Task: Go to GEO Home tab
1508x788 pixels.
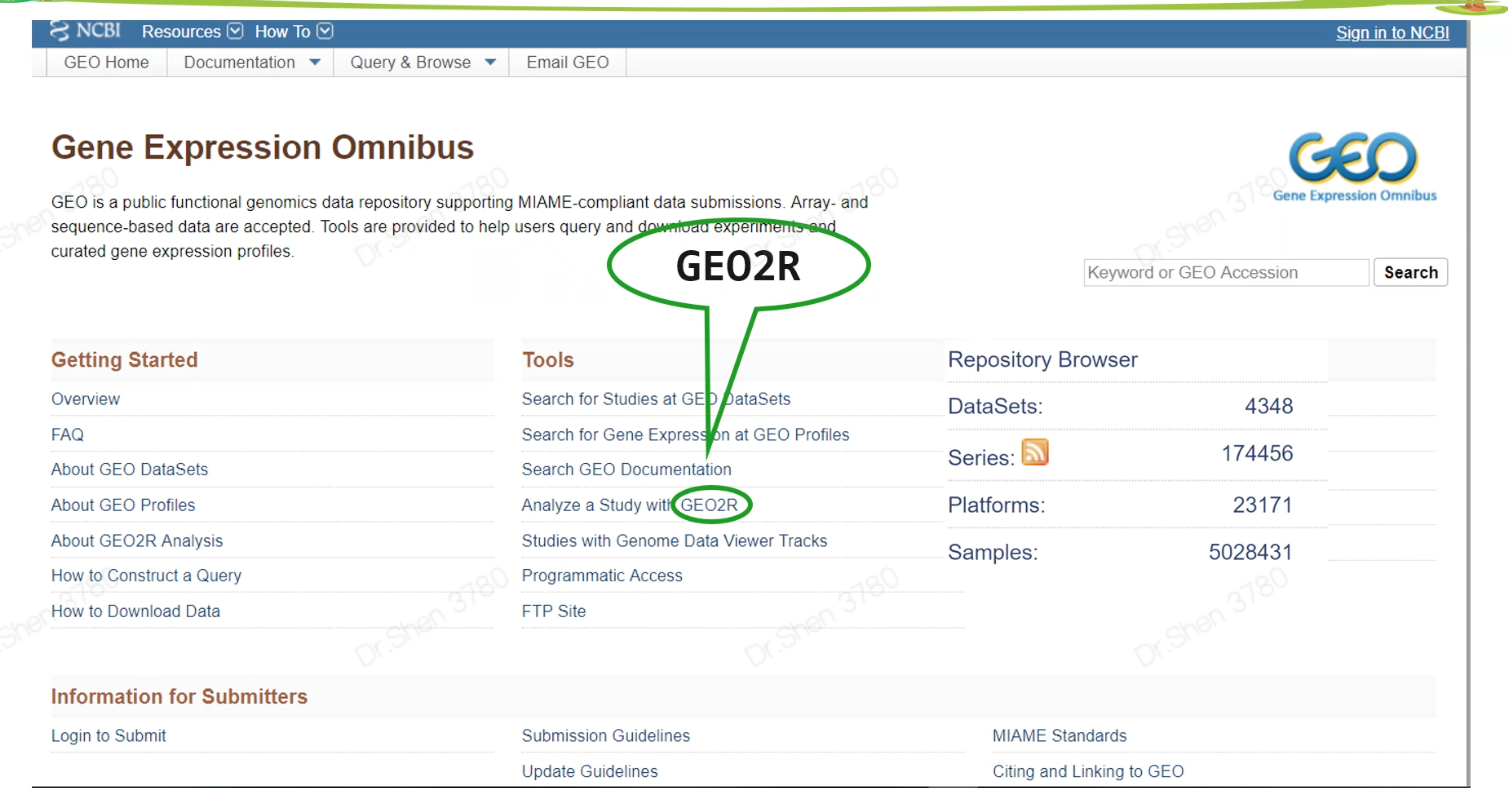Action: [106, 62]
